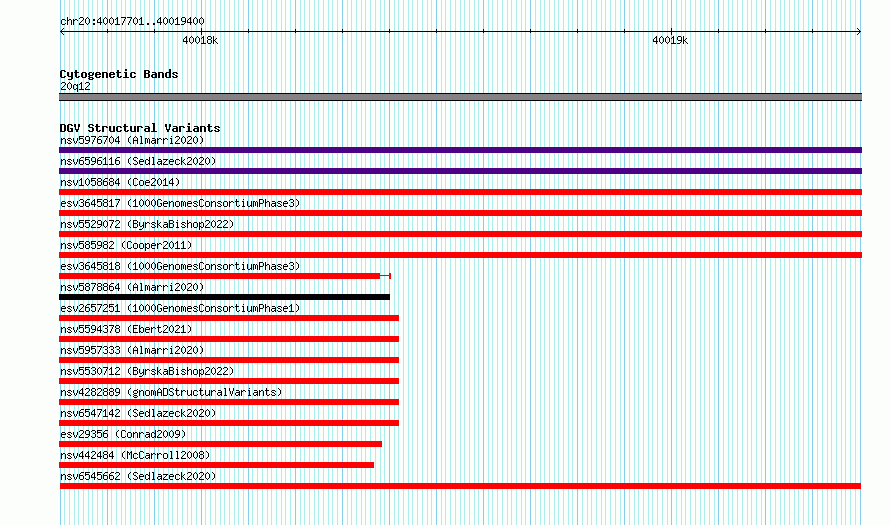The width and height of the screenshot is (890, 525).
Task: Click nsv4282889 (gnomADStructuralVariants) label
Action: (171, 392)
